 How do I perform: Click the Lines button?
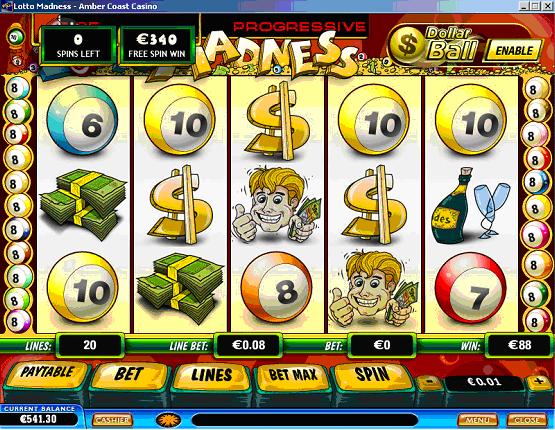212,376
